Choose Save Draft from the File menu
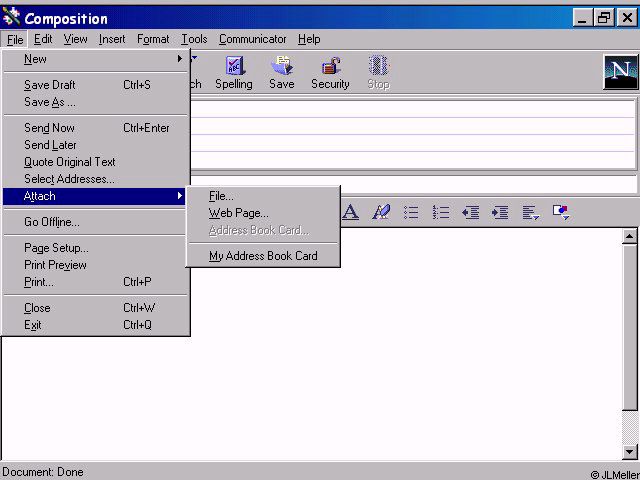Image resolution: width=640 pixels, height=480 pixels. 95,85
